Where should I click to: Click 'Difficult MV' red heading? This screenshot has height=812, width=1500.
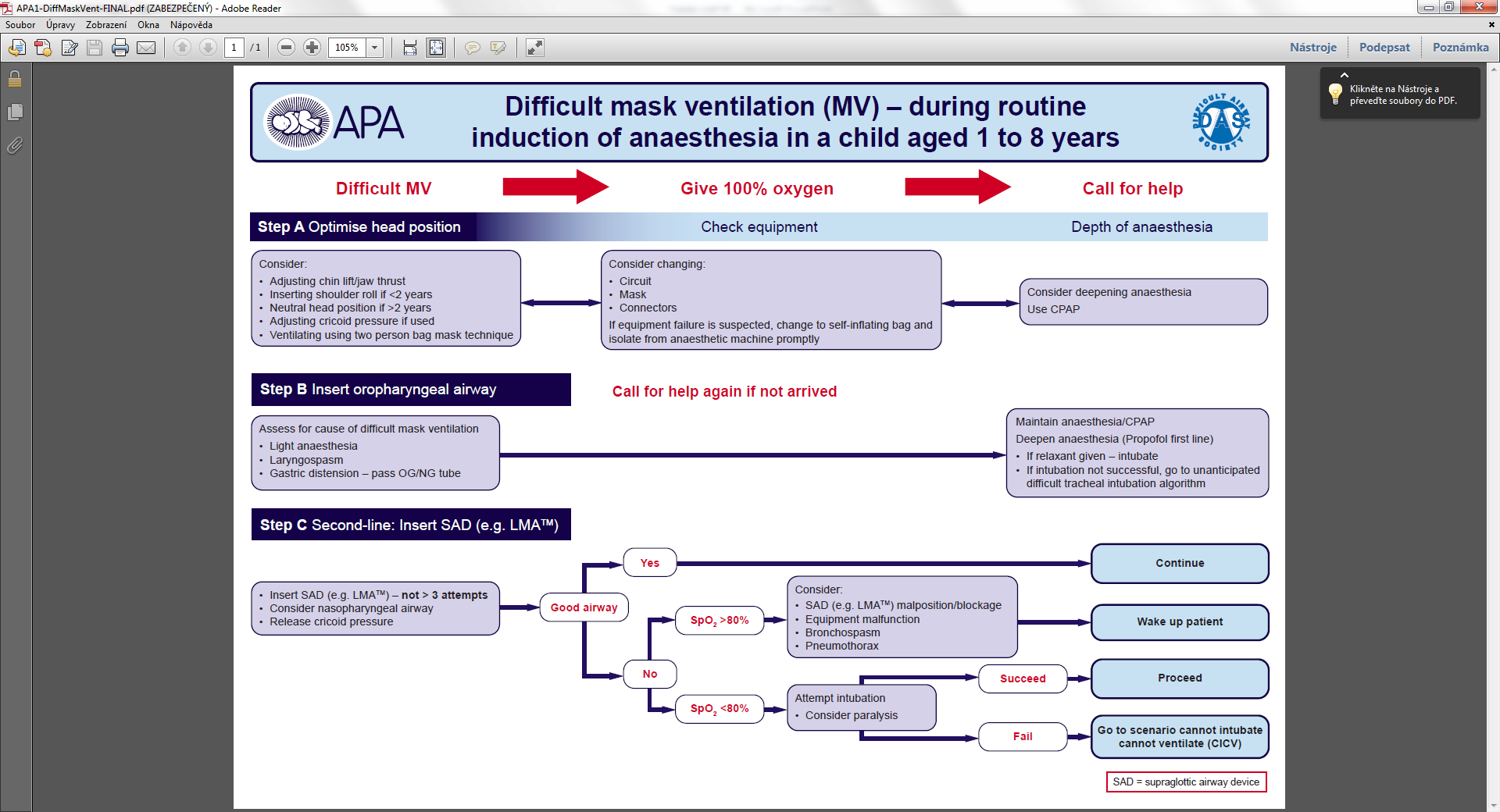pyautogui.click(x=384, y=189)
